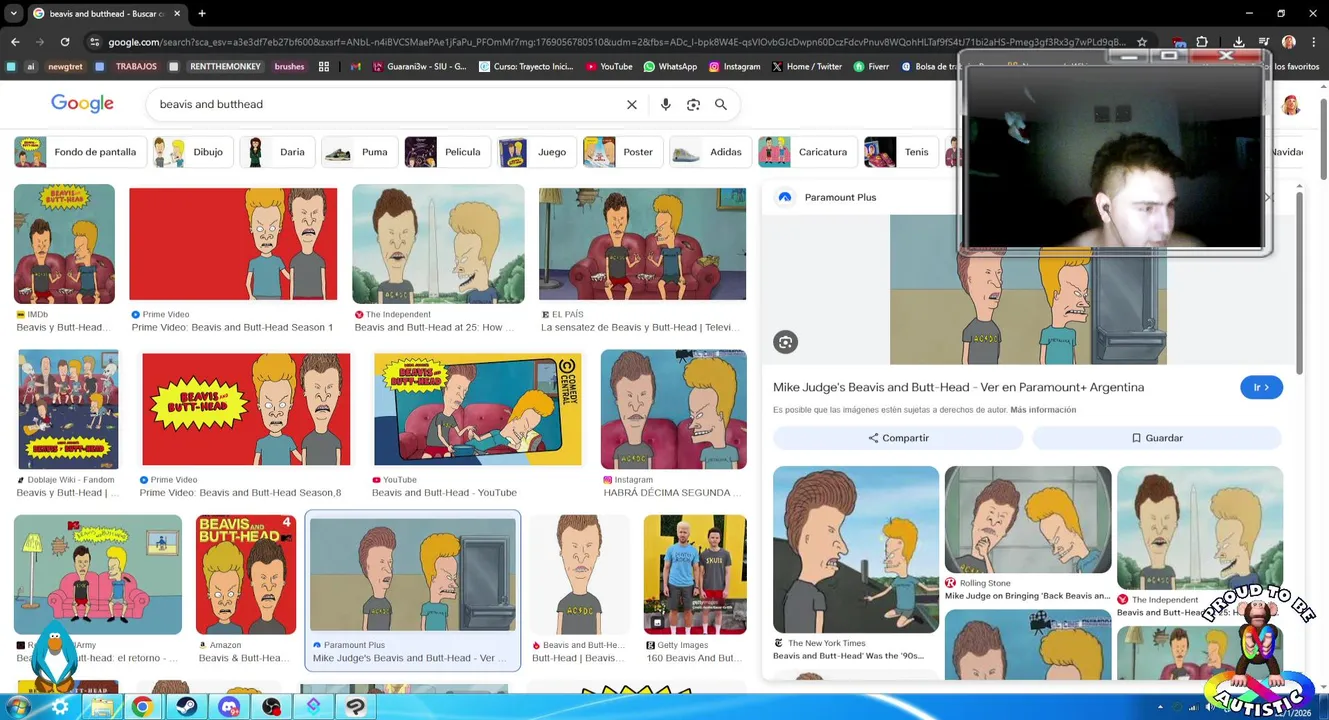Open the tab search dropdown arrow

13,13
